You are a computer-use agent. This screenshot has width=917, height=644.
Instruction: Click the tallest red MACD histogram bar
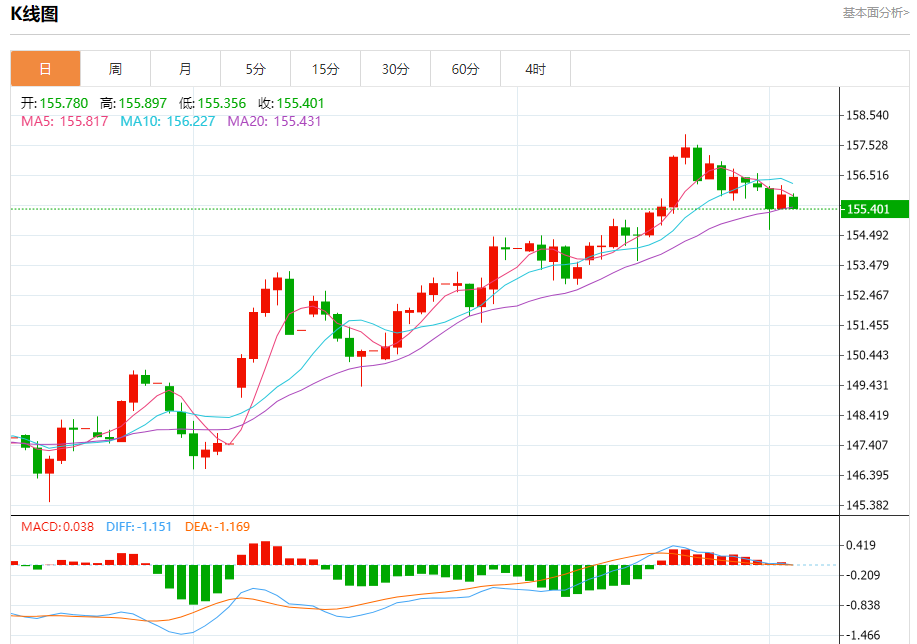[266, 553]
